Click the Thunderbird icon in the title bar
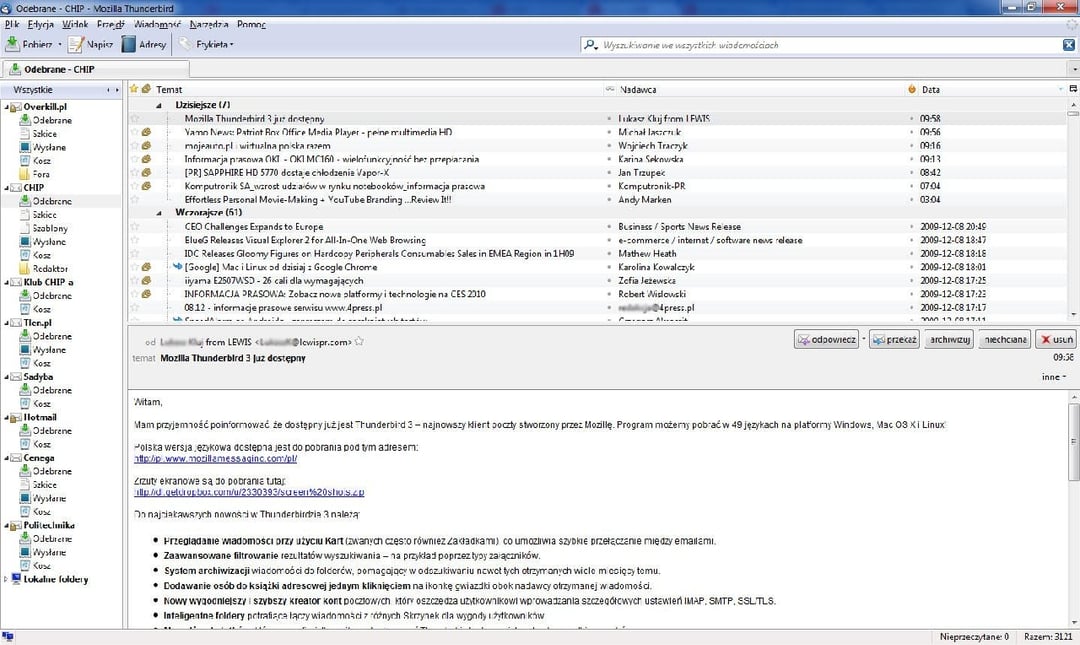 (x=7, y=6)
